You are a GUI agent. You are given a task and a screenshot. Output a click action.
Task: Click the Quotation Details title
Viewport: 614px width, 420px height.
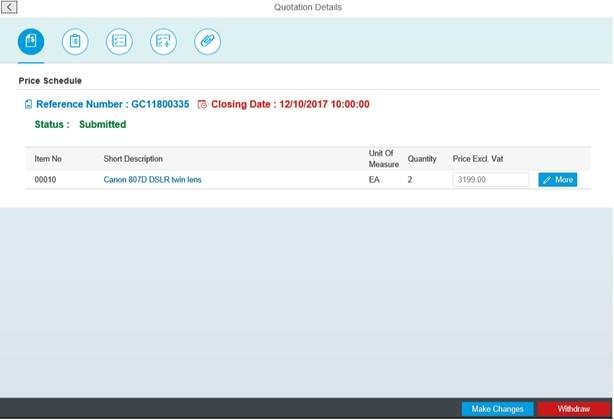[x=308, y=7]
